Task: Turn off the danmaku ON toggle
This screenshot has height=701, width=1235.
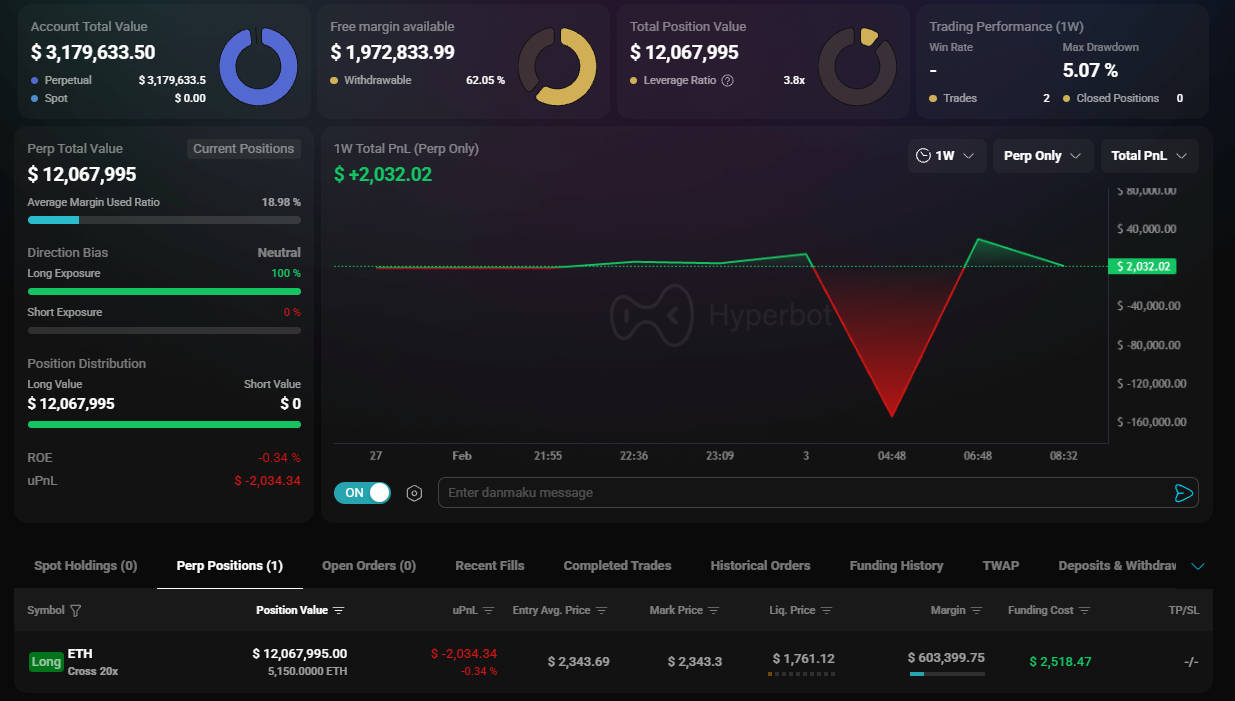Action: point(362,493)
